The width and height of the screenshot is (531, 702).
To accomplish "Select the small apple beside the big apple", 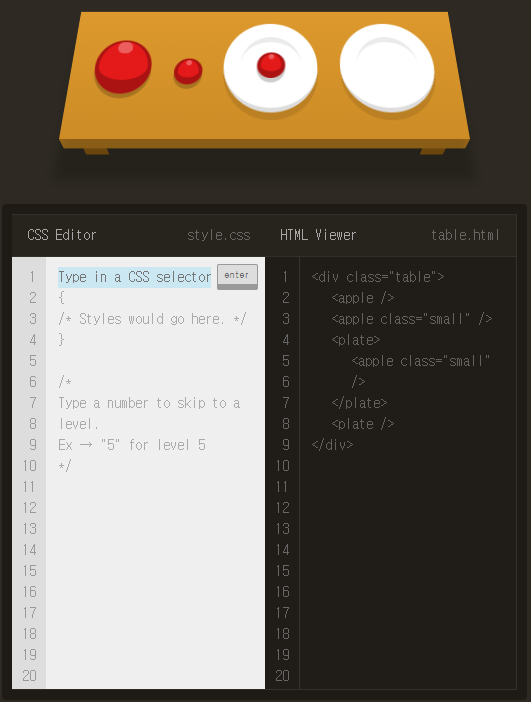I will 188,71.
